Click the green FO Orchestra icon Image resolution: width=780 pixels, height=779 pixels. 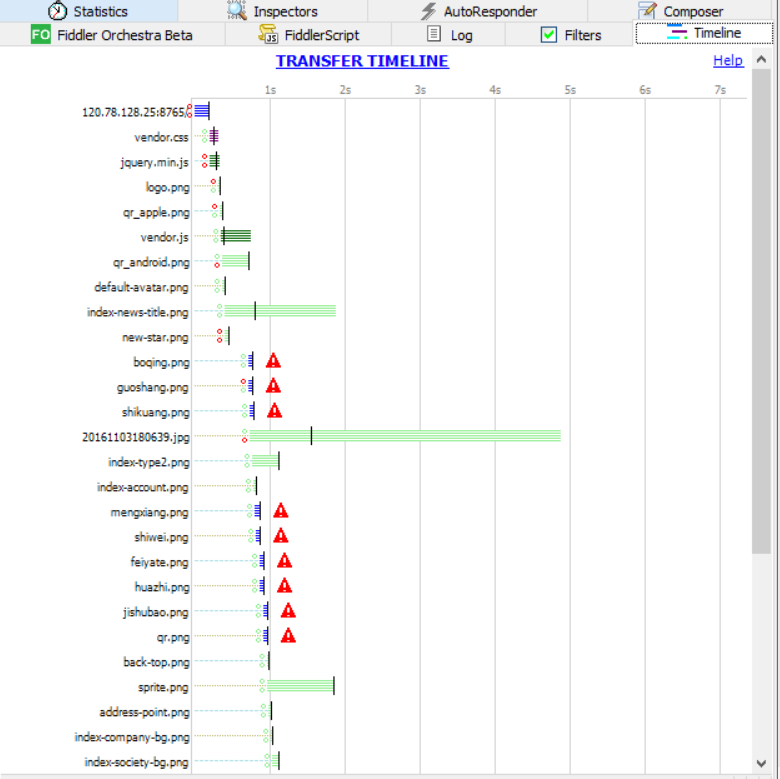point(41,34)
